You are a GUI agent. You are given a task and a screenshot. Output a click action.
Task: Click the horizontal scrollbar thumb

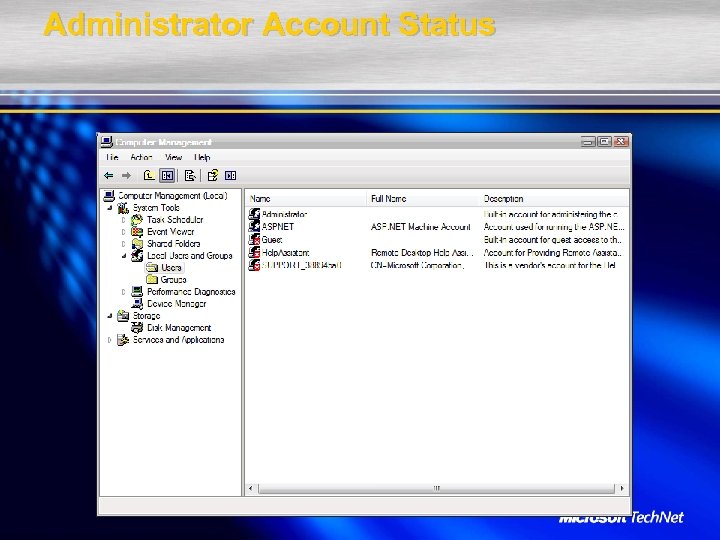[x=436, y=488]
